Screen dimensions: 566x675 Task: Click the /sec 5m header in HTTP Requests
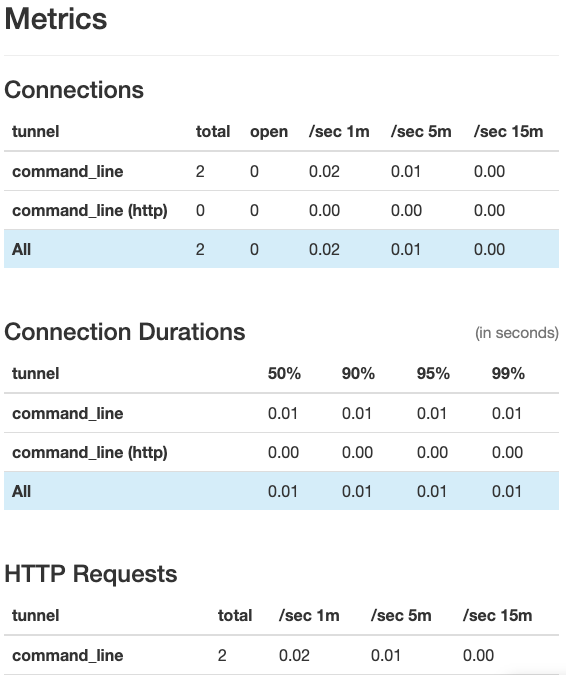pos(401,616)
